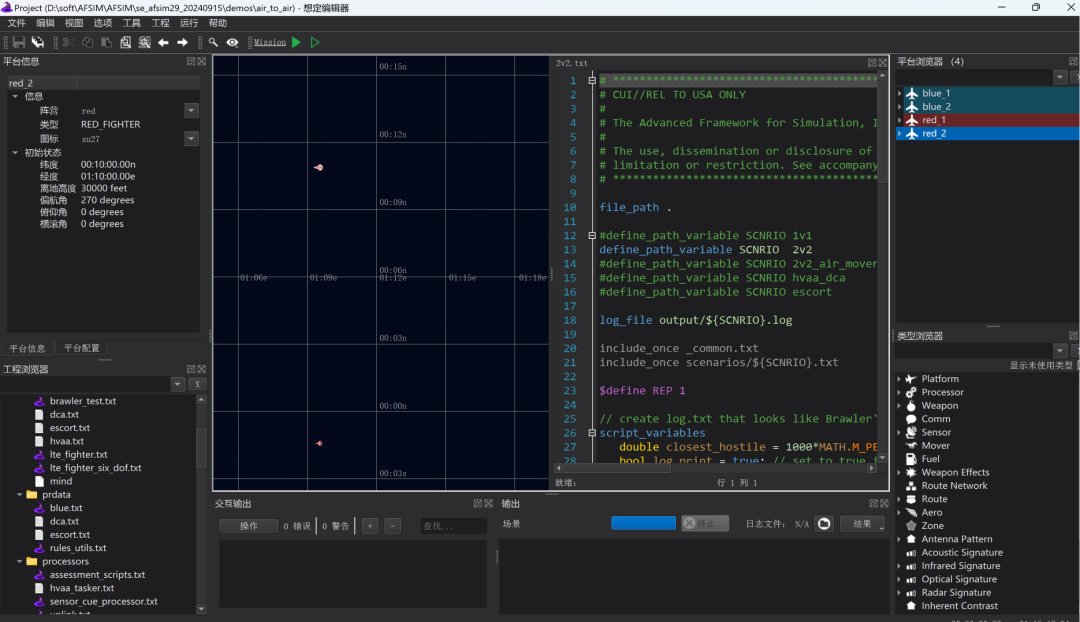1080x622 pixels.
Task: Open the platform browser filter dropdown
Action: (1060, 77)
